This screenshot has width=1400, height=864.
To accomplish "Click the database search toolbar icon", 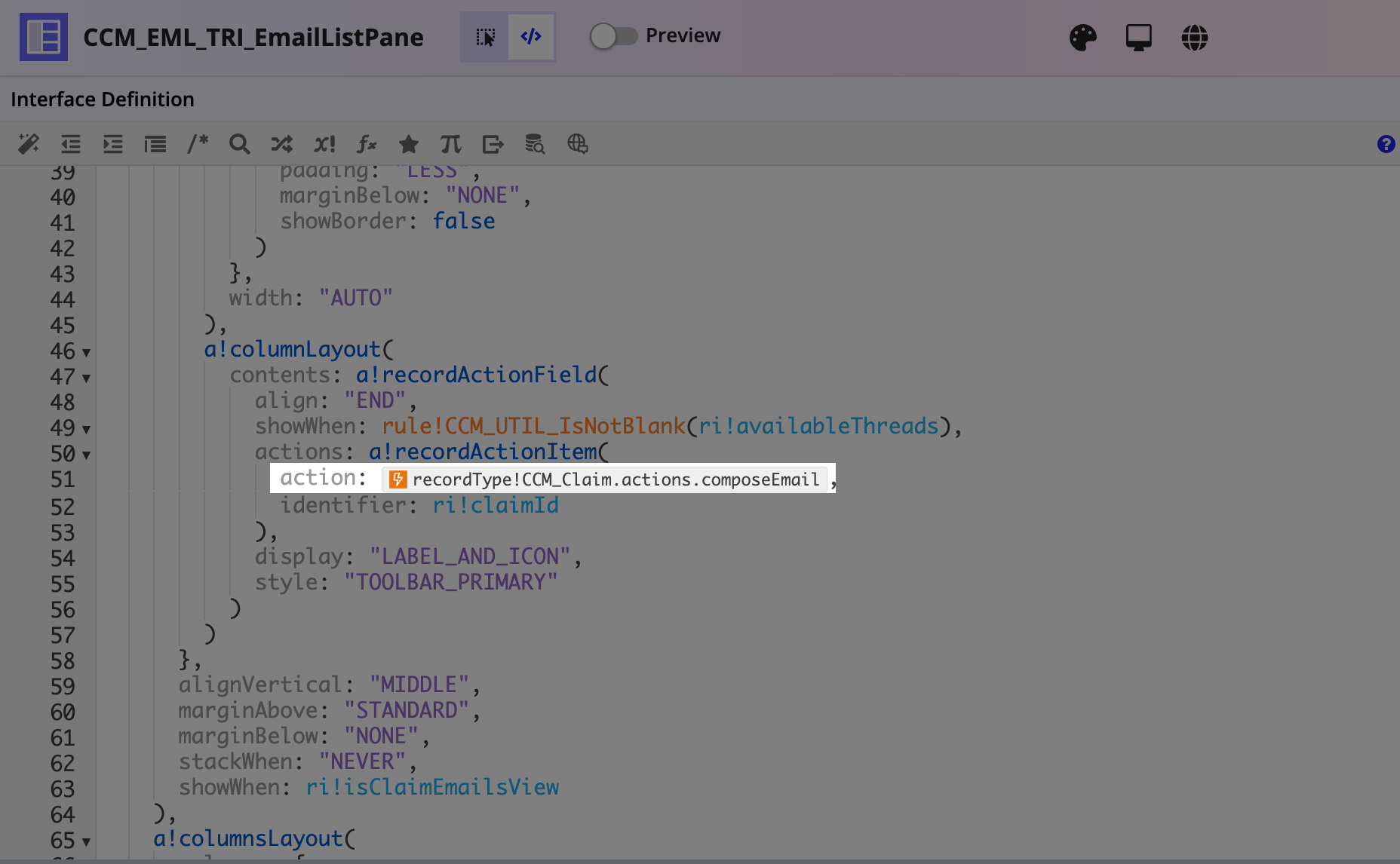I will click(x=535, y=143).
